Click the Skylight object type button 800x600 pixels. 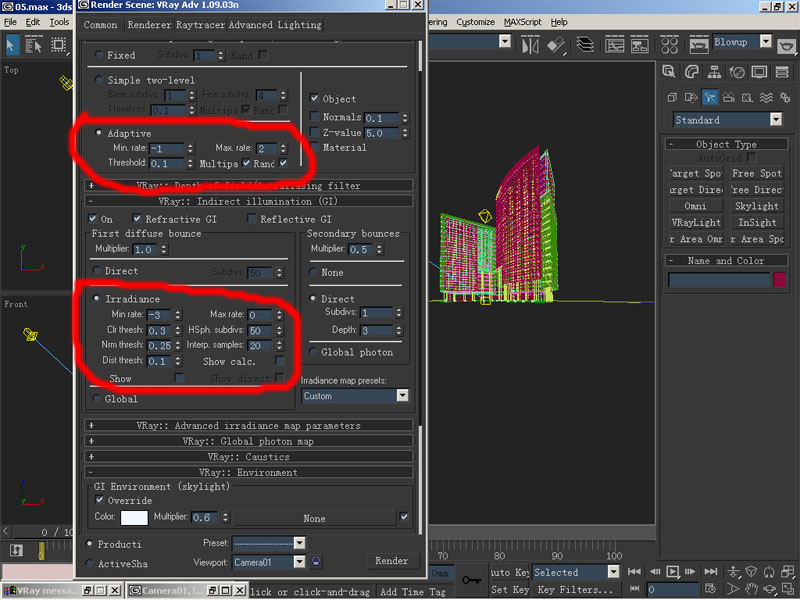coord(757,206)
